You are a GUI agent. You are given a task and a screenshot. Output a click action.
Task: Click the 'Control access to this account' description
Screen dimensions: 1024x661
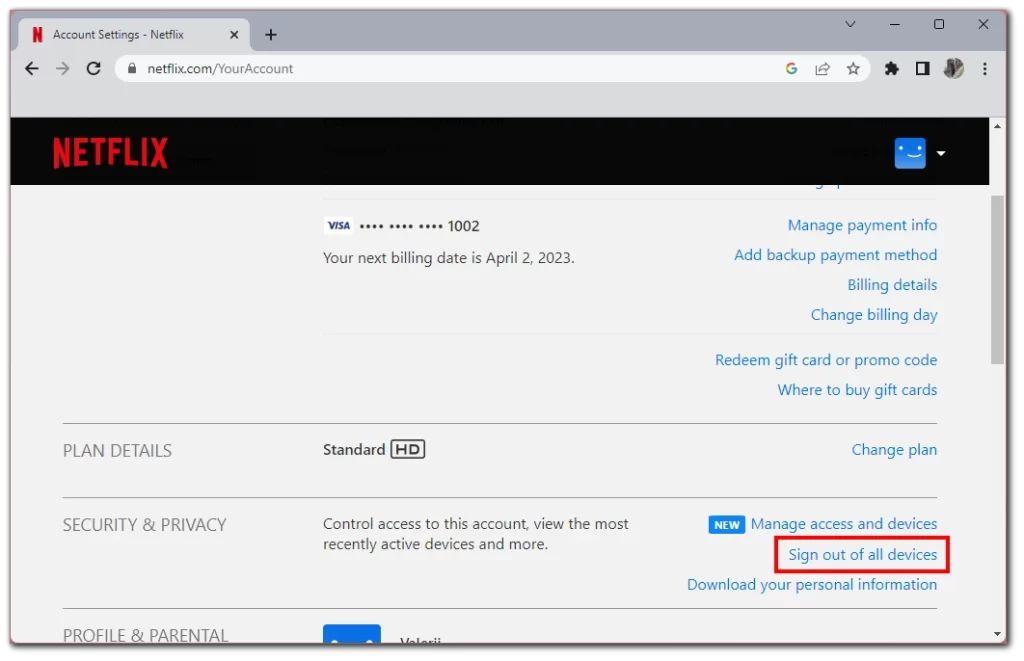coord(475,534)
